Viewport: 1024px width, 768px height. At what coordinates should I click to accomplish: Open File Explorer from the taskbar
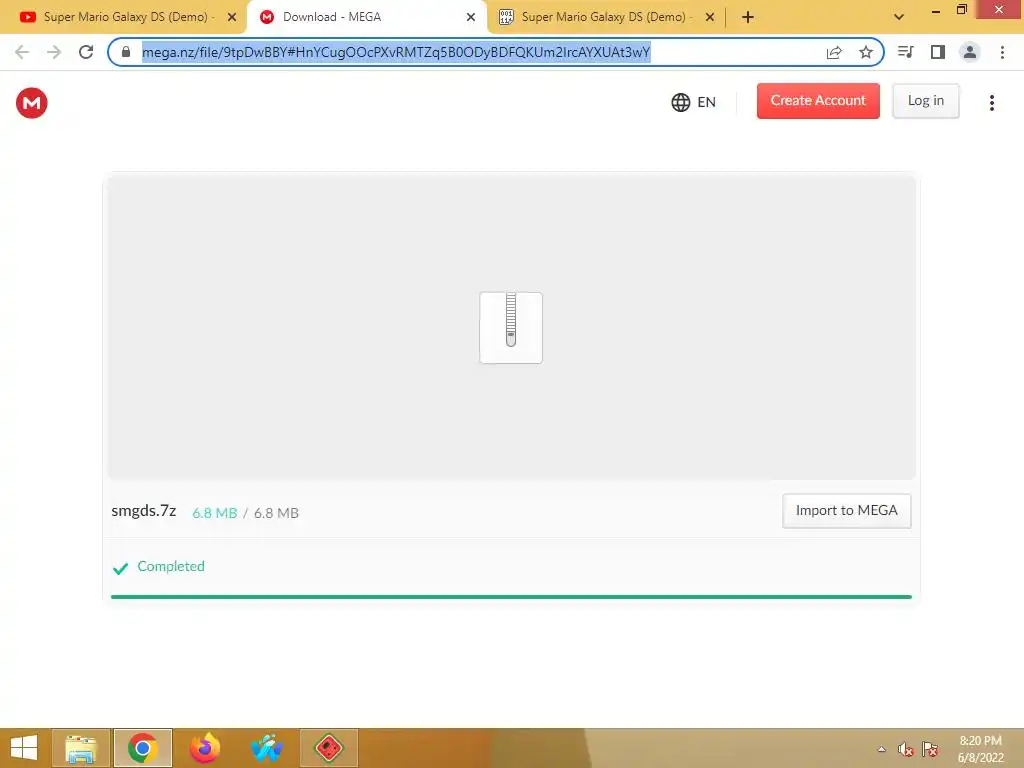[81, 748]
